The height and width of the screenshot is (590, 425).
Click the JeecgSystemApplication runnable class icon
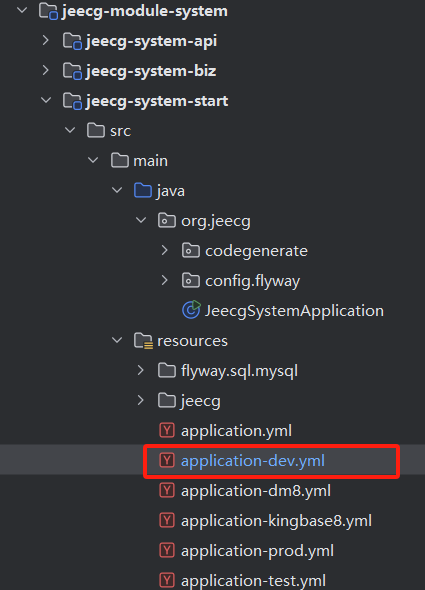point(191,310)
